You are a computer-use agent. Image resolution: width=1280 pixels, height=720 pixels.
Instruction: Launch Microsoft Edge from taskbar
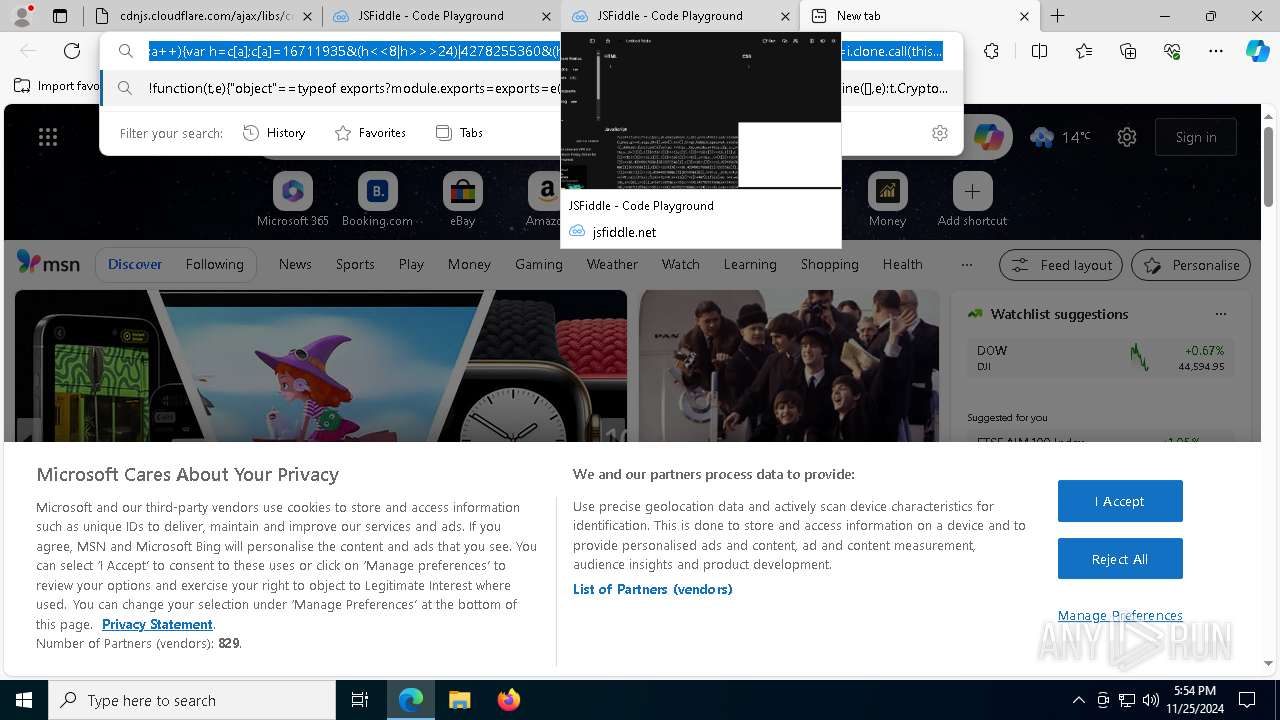[411, 700]
